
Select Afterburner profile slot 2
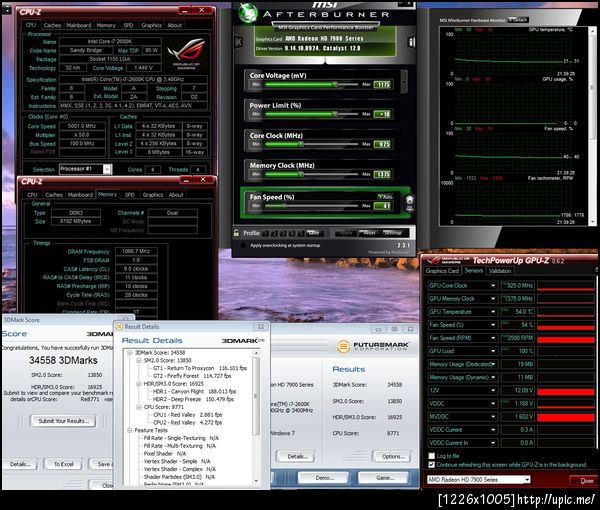tap(274, 233)
